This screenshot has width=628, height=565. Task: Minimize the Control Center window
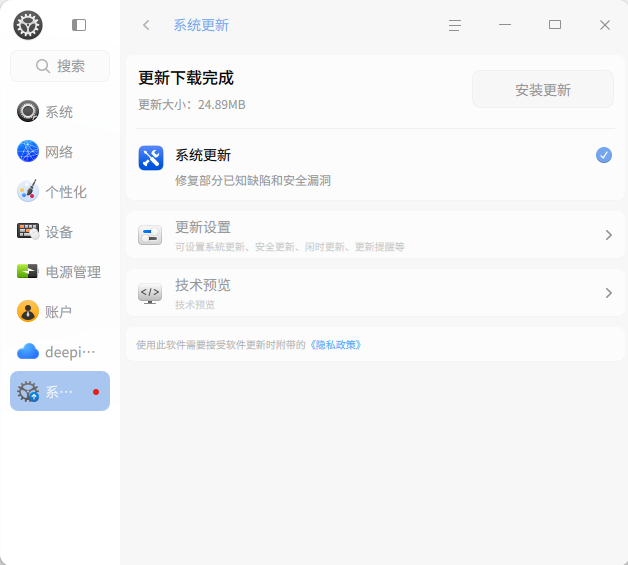(505, 25)
